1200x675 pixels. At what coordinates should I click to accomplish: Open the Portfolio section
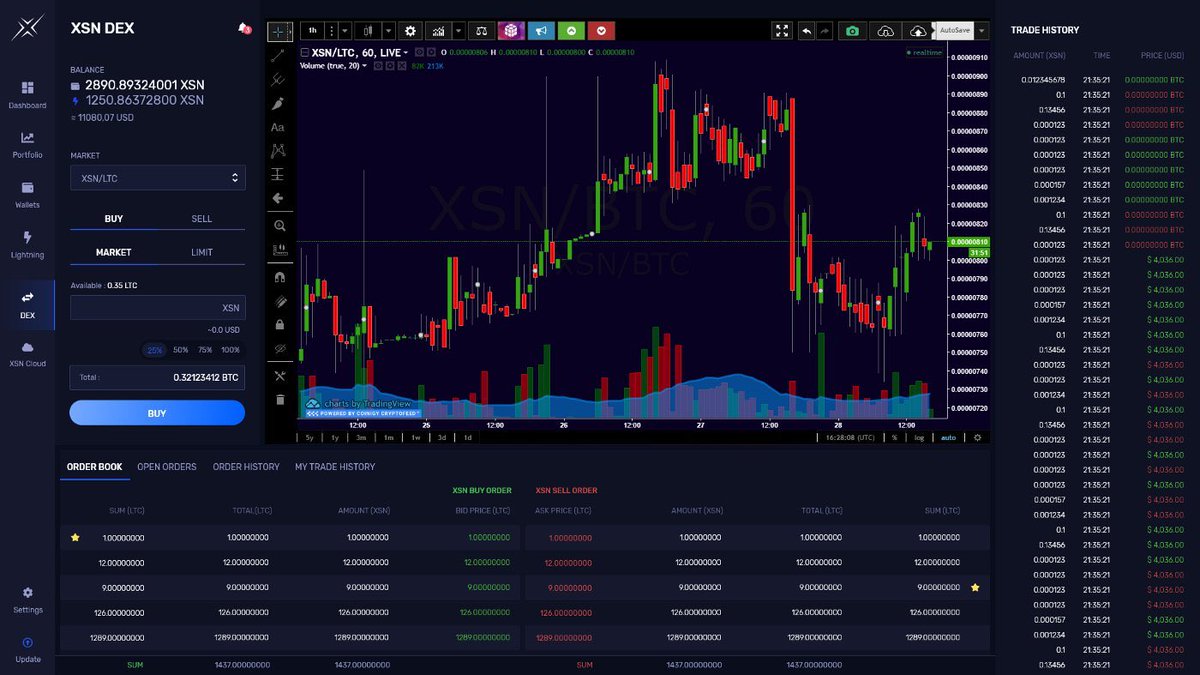(27, 144)
